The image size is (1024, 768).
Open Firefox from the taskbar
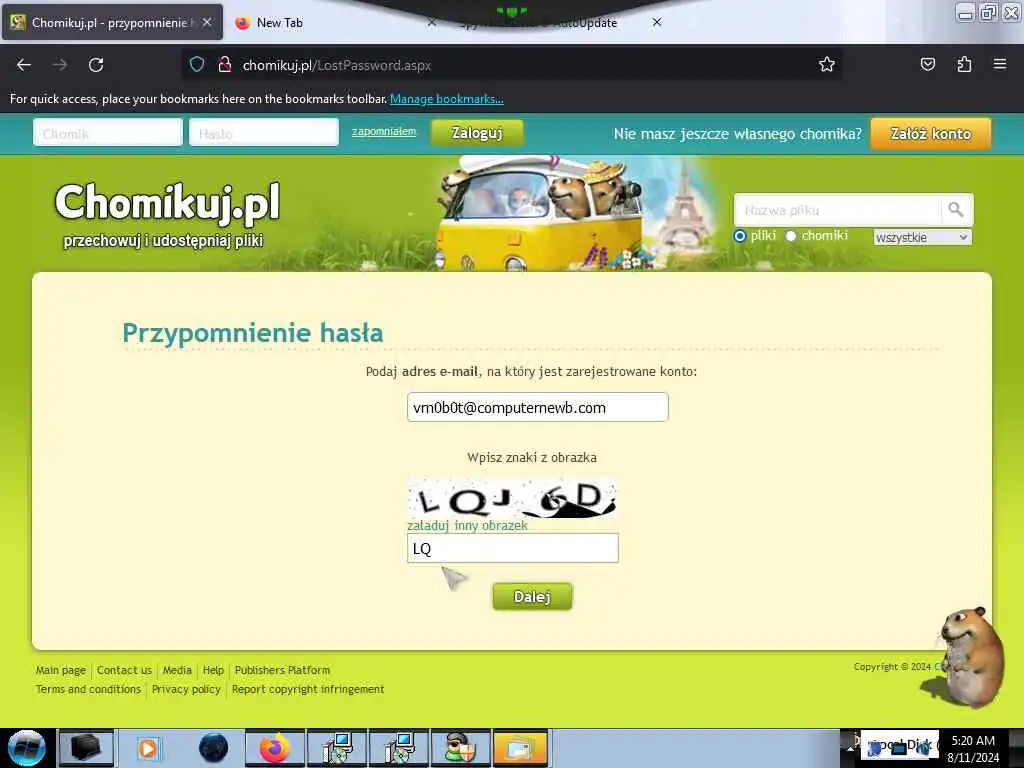275,748
